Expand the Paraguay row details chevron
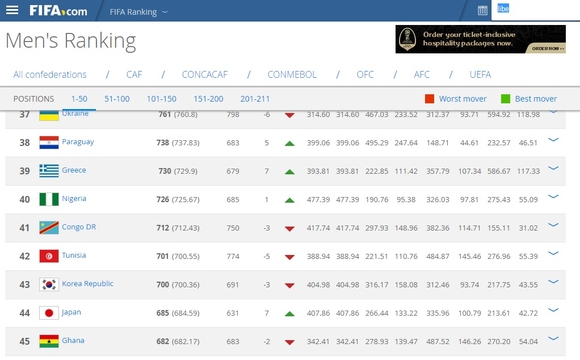The width and height of the screenshot is (580, 360). tap(553, 140)
